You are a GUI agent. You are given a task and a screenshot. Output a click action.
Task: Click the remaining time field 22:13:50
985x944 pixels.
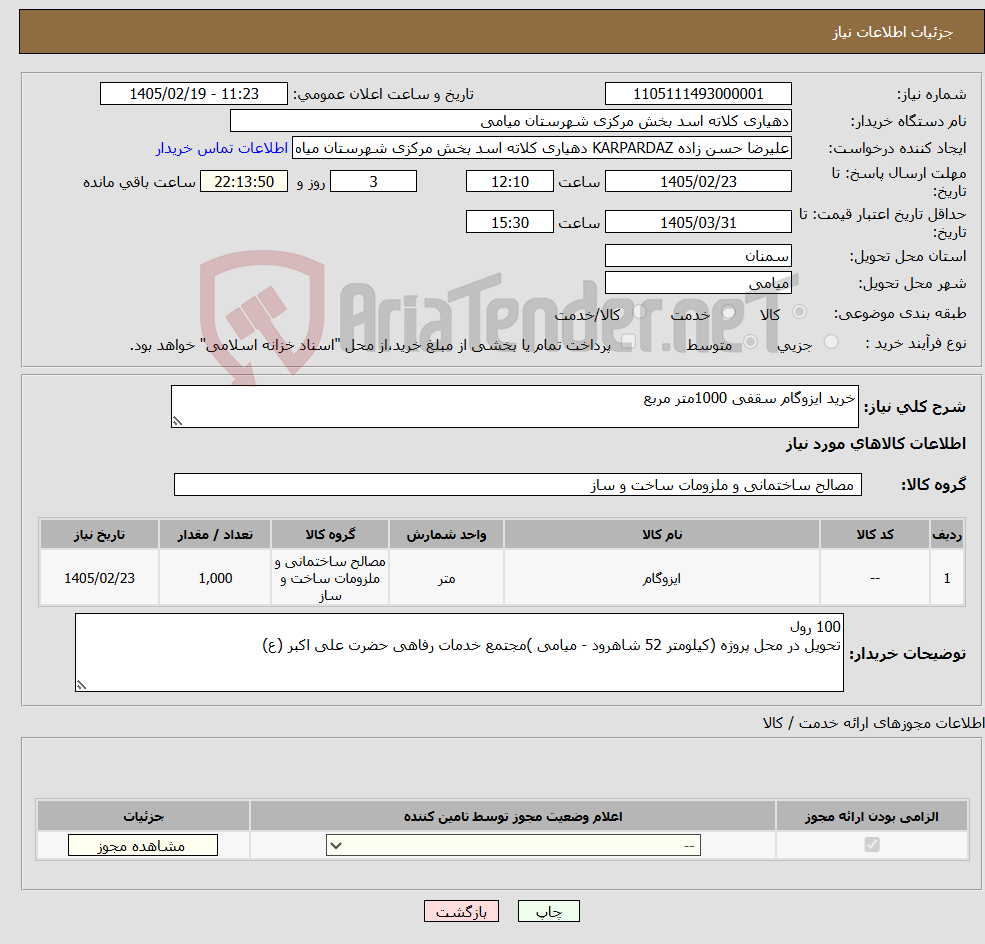[244, 182]
